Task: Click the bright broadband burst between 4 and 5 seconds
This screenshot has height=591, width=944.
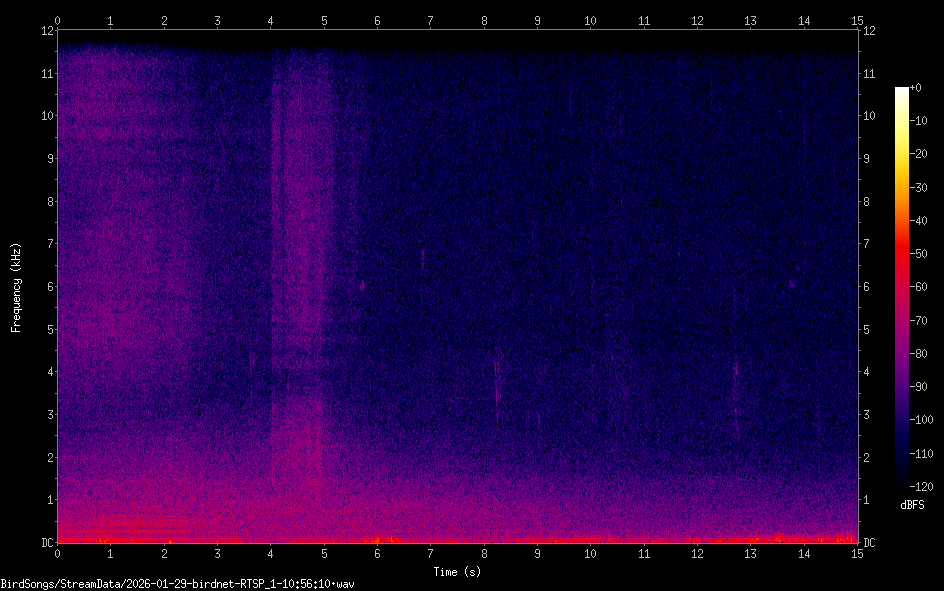Action: [300, 300]
